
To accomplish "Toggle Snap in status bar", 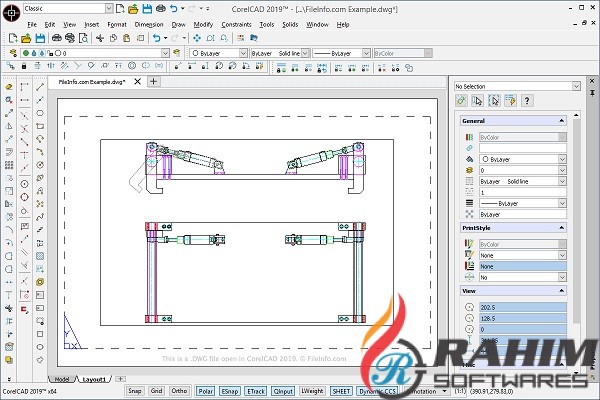I will (134, 391).
